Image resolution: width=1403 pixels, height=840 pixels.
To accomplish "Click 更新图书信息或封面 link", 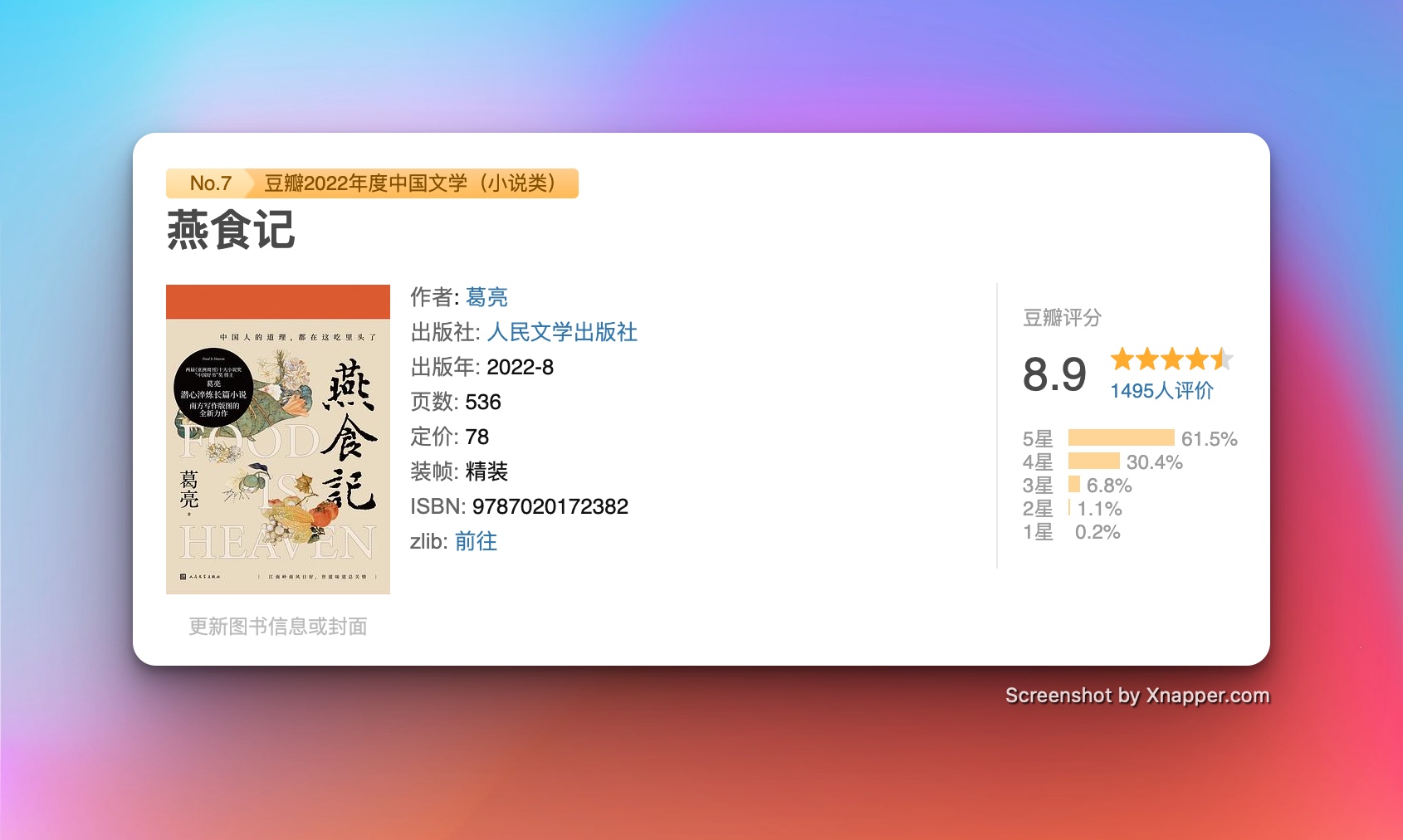I will click(278, 627).
